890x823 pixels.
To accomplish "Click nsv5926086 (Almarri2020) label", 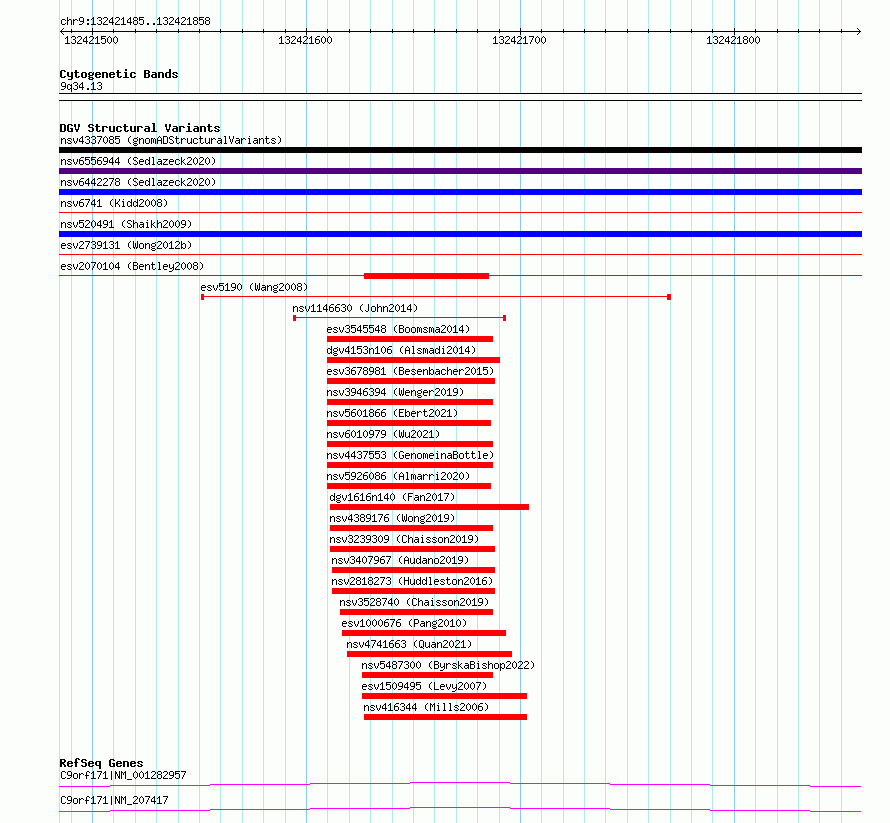I will coord(398,476).
